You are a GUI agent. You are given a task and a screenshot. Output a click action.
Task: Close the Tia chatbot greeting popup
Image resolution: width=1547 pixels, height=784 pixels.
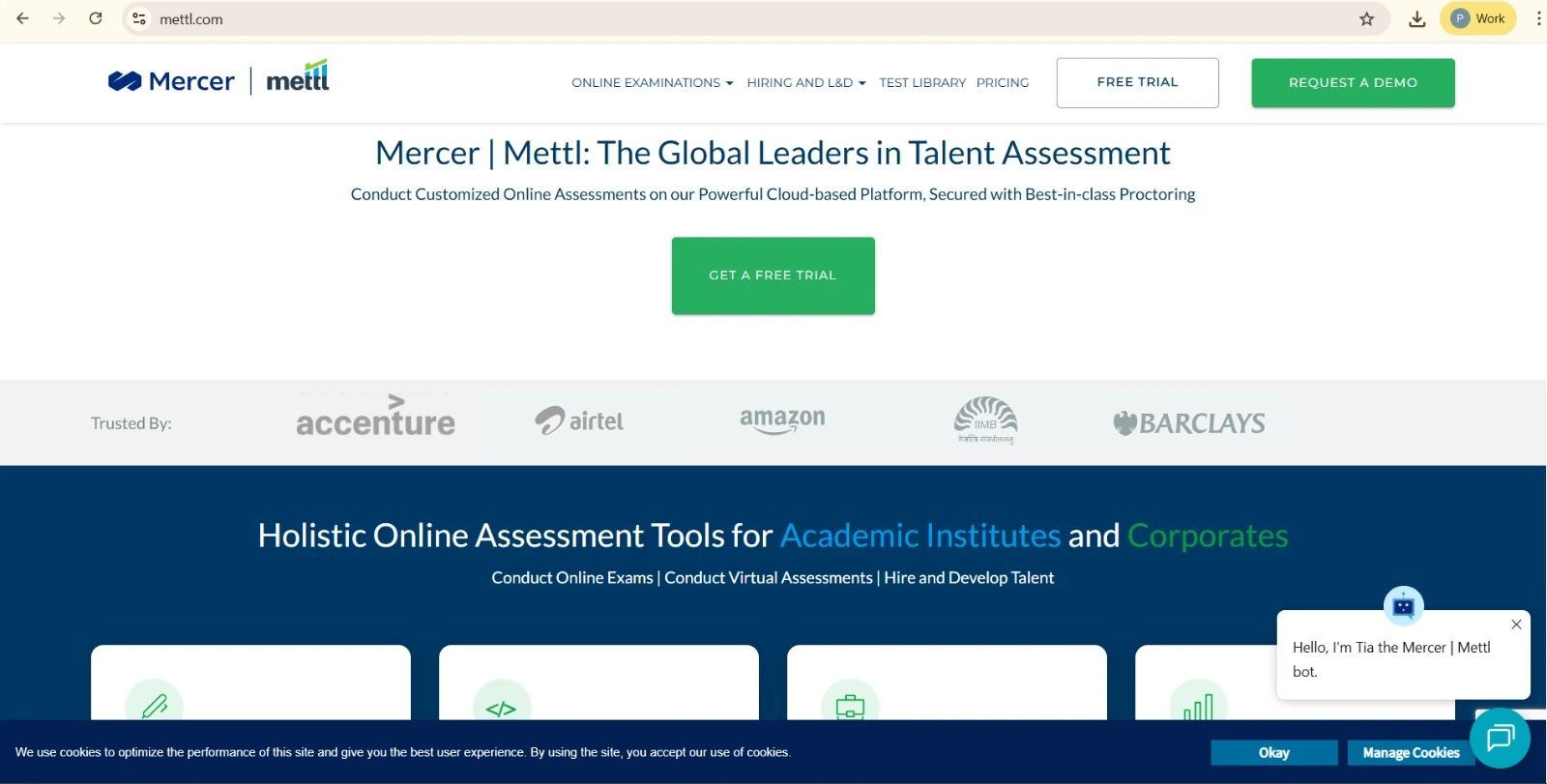(x=1516, y=624)
